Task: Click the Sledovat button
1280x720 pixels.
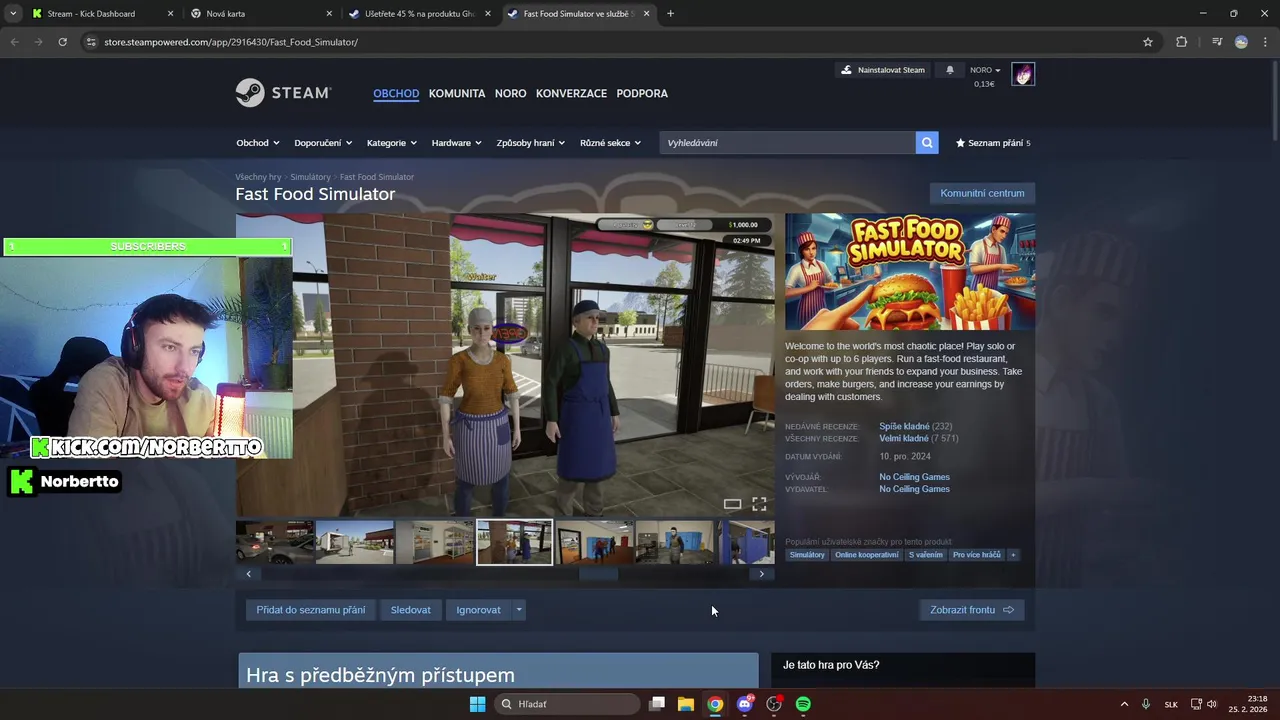Action: click(x=411, y=610)
